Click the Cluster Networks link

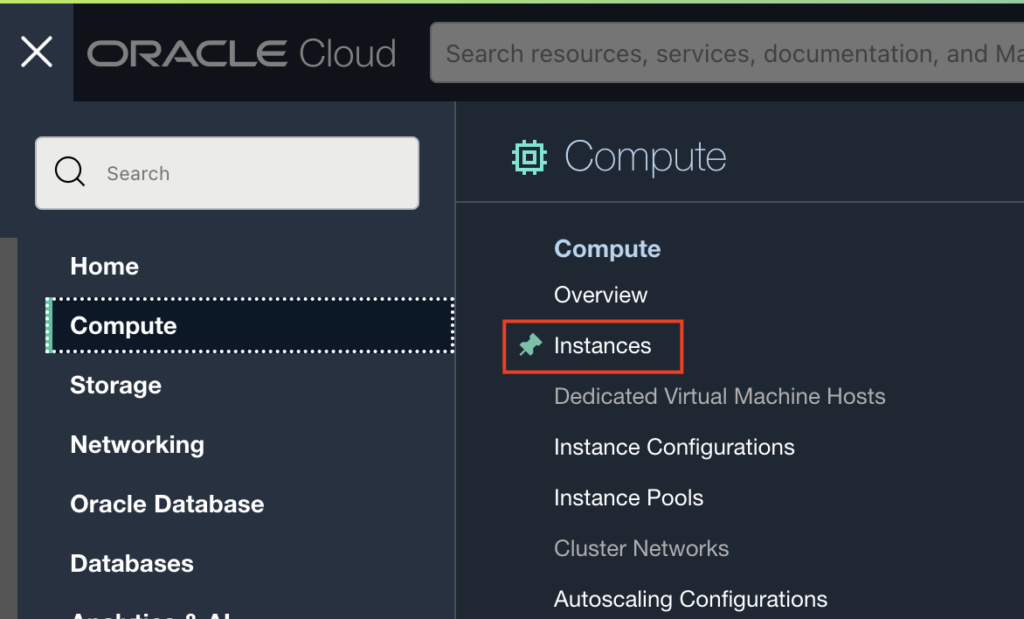point(641,548)
